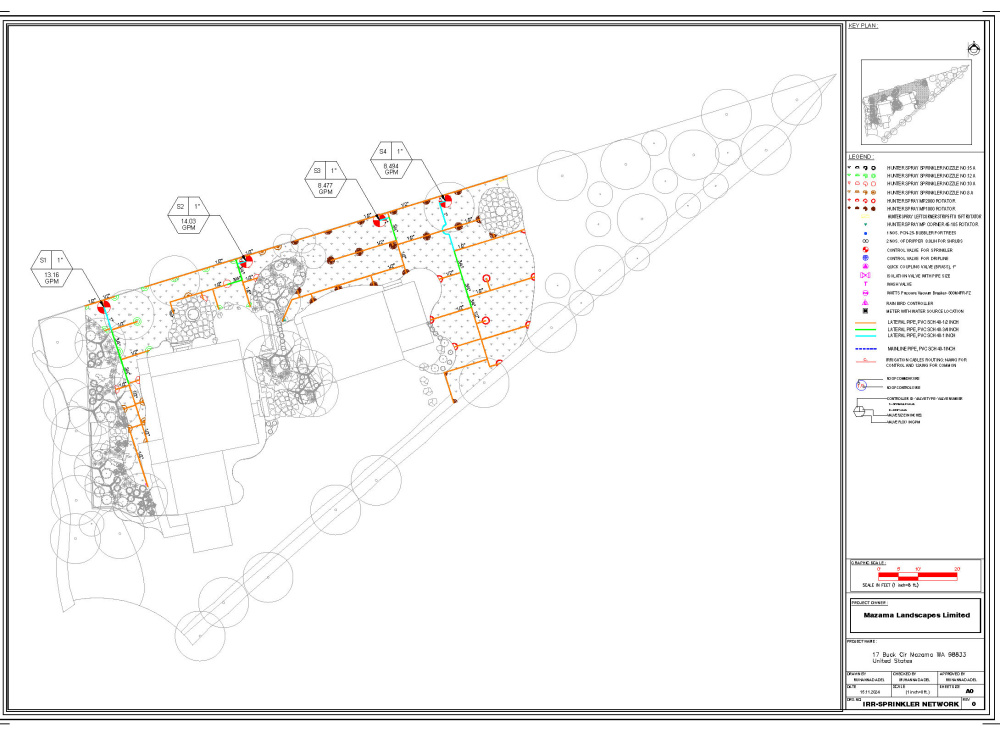Click the A0 sheet size value
The width and height of the screenshot is (1000, 750).
pyautogui.click(x=970, y=691)
